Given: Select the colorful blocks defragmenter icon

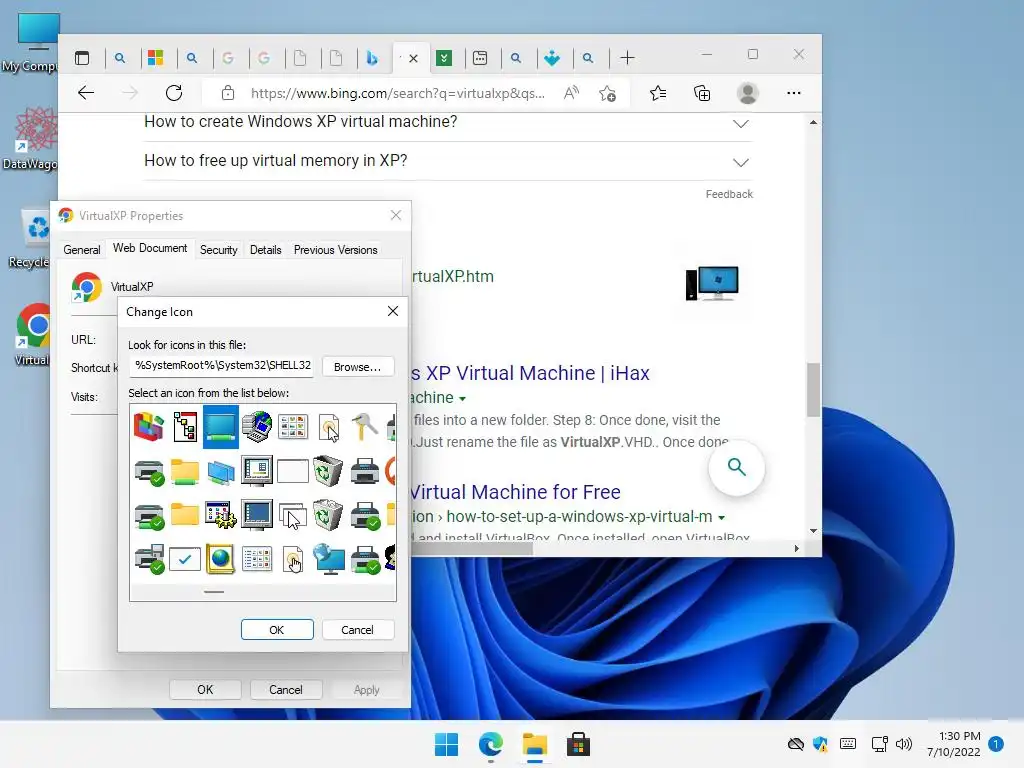Looking at the screenshot, I should coord(149,426).
